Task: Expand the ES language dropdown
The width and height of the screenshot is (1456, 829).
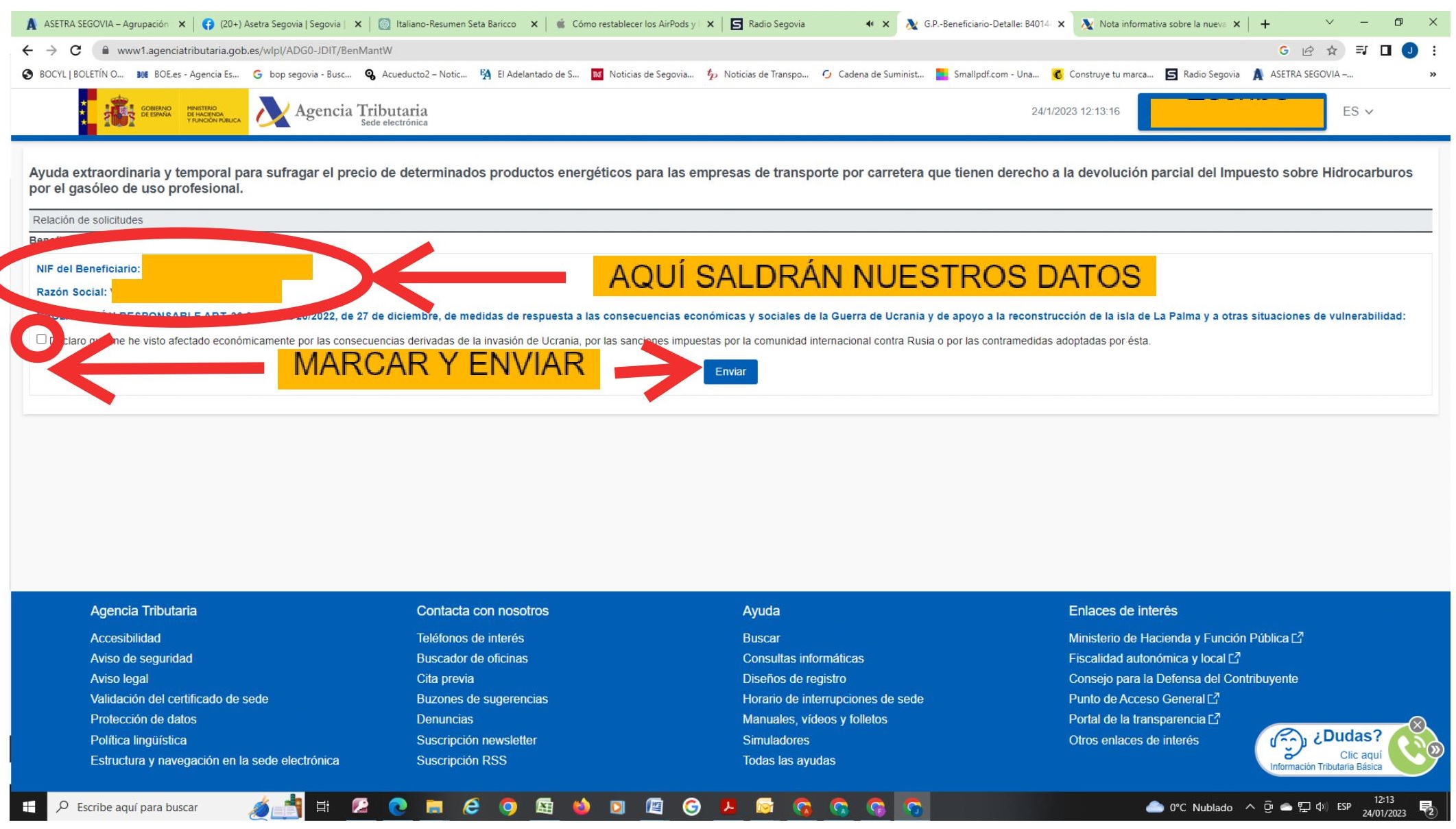Action: pyautogui.click(x=1357, y=111)
